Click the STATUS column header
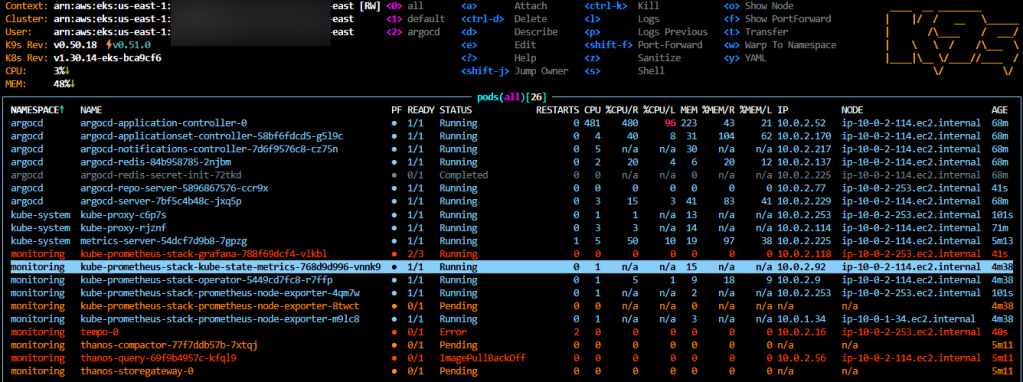Screen dimensions: 1023x382 tap(455, 110)
